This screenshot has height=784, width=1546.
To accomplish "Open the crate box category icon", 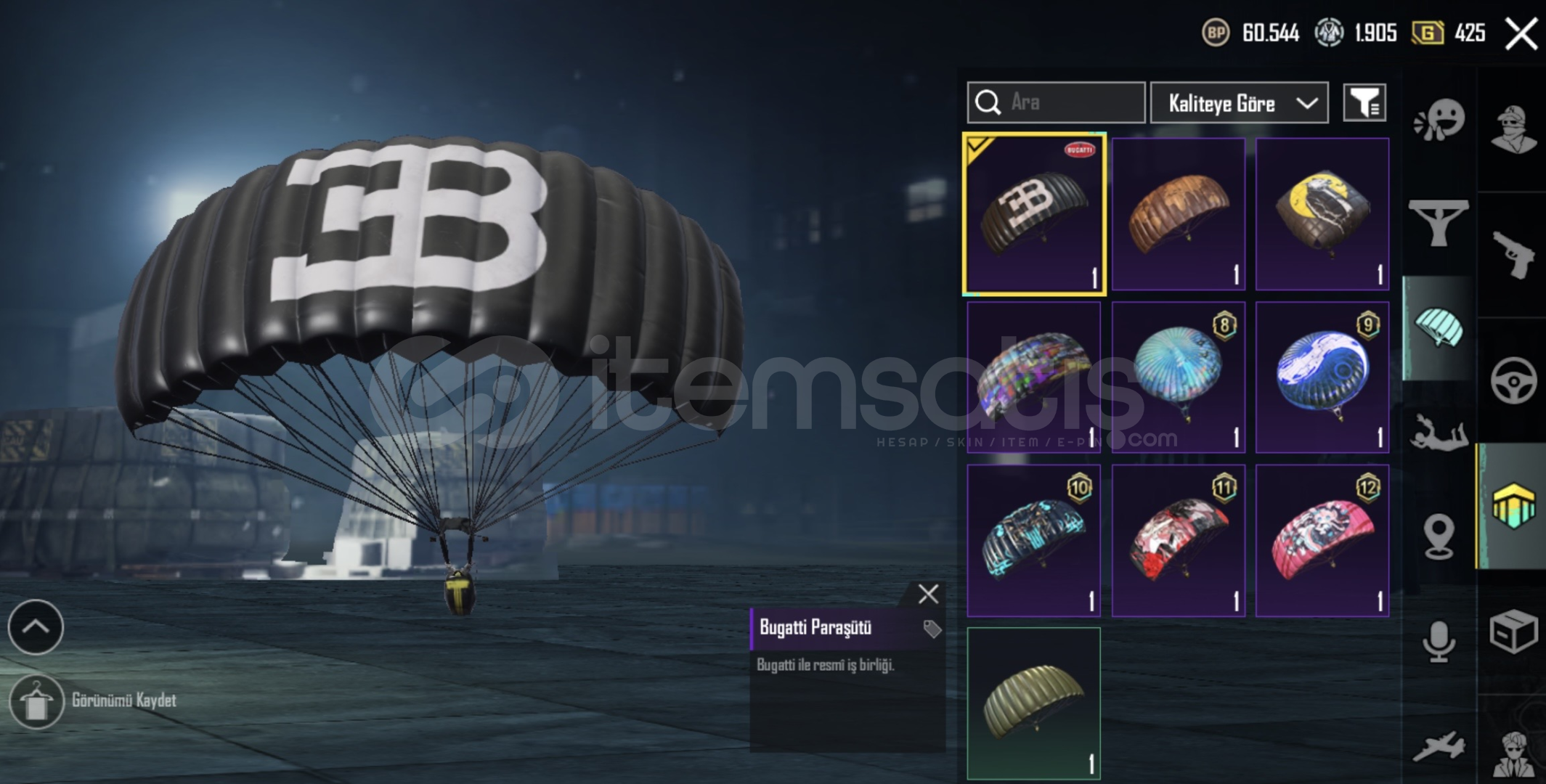I will coord(1514,632).
